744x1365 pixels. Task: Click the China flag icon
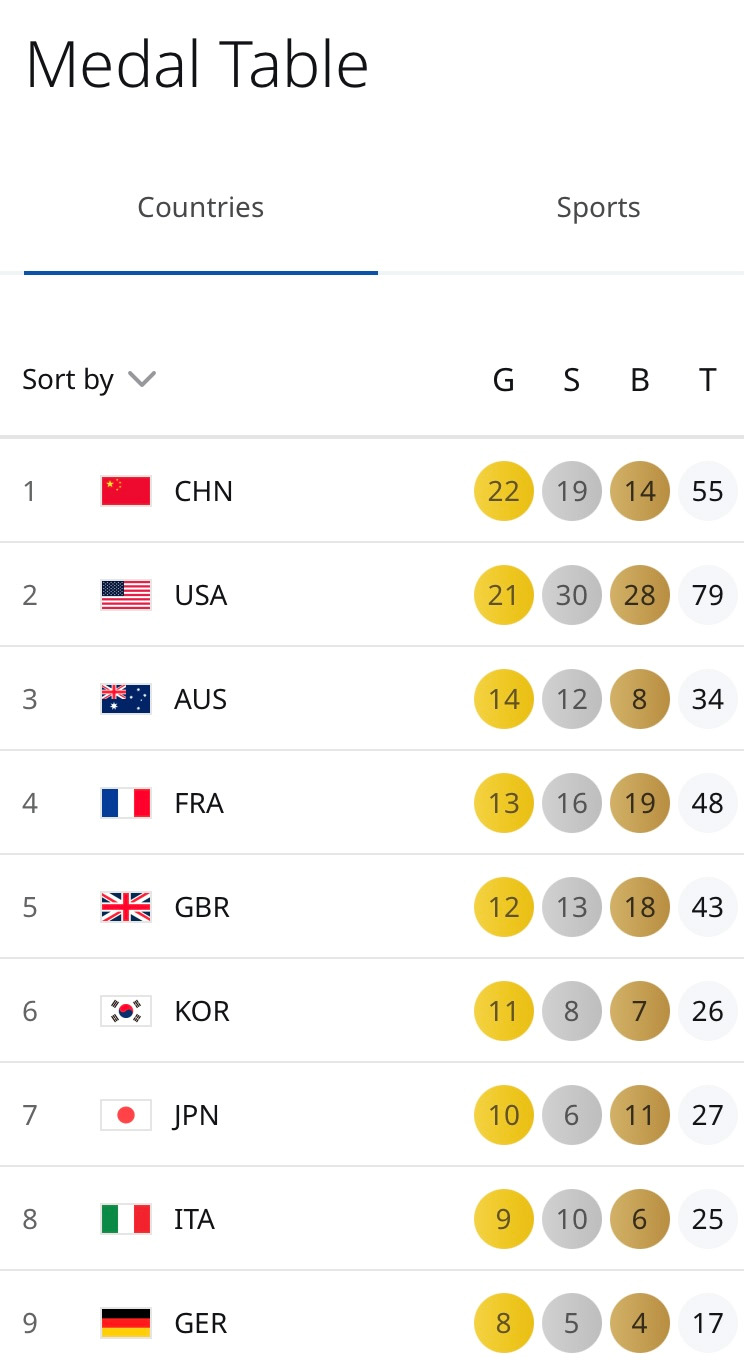[x=126, y=491]
